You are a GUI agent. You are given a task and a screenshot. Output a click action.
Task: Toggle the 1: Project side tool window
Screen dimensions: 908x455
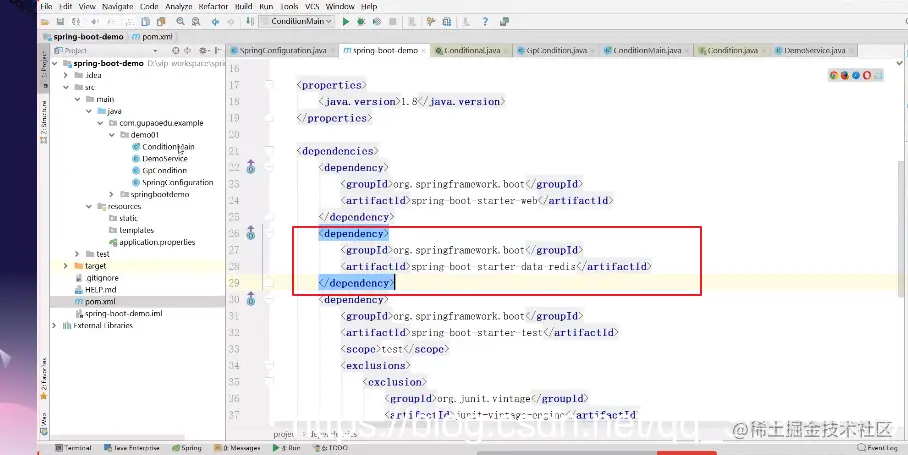(44, 67)
